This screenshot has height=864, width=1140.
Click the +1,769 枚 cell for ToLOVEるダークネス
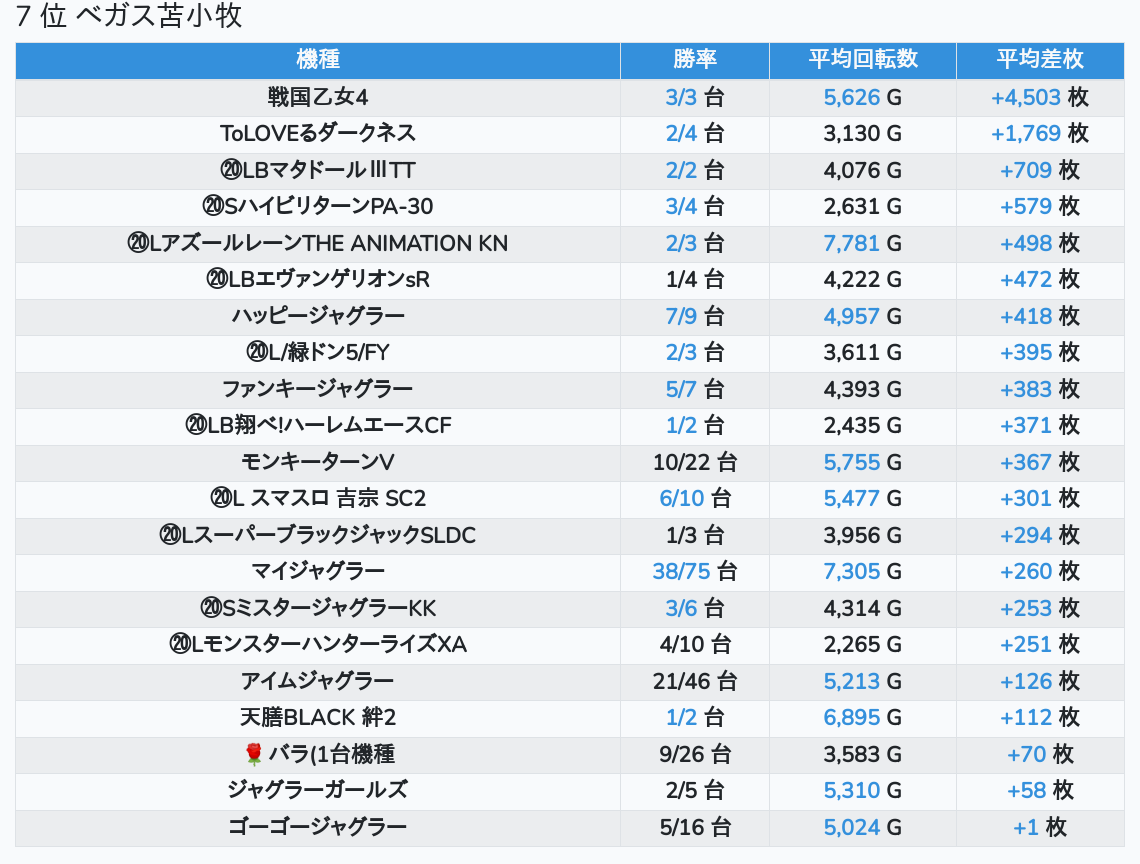1040,134
